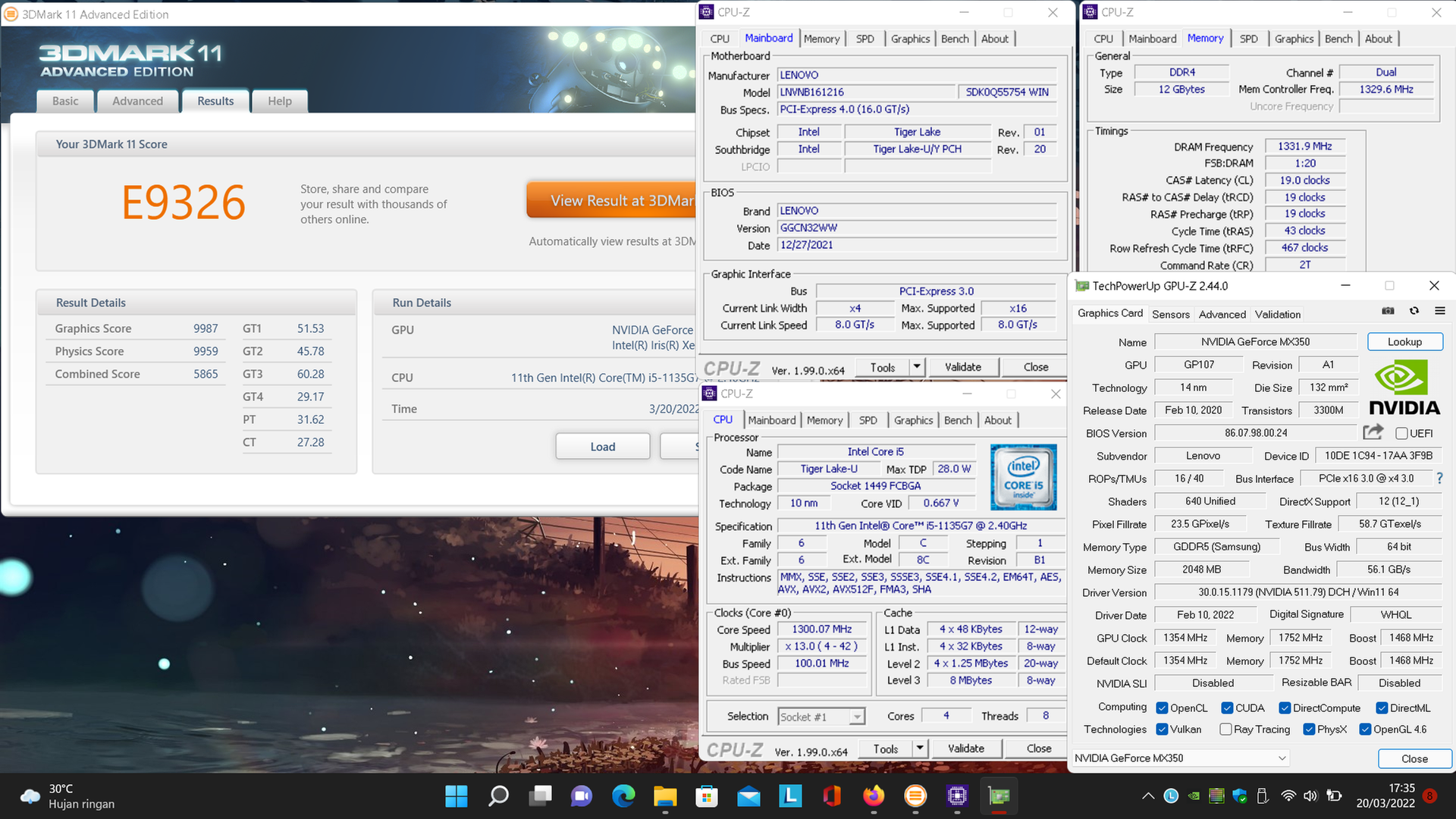Open File Explorer from taskbar
Viewport: 1456px width, 819px height.
[665, 795]
